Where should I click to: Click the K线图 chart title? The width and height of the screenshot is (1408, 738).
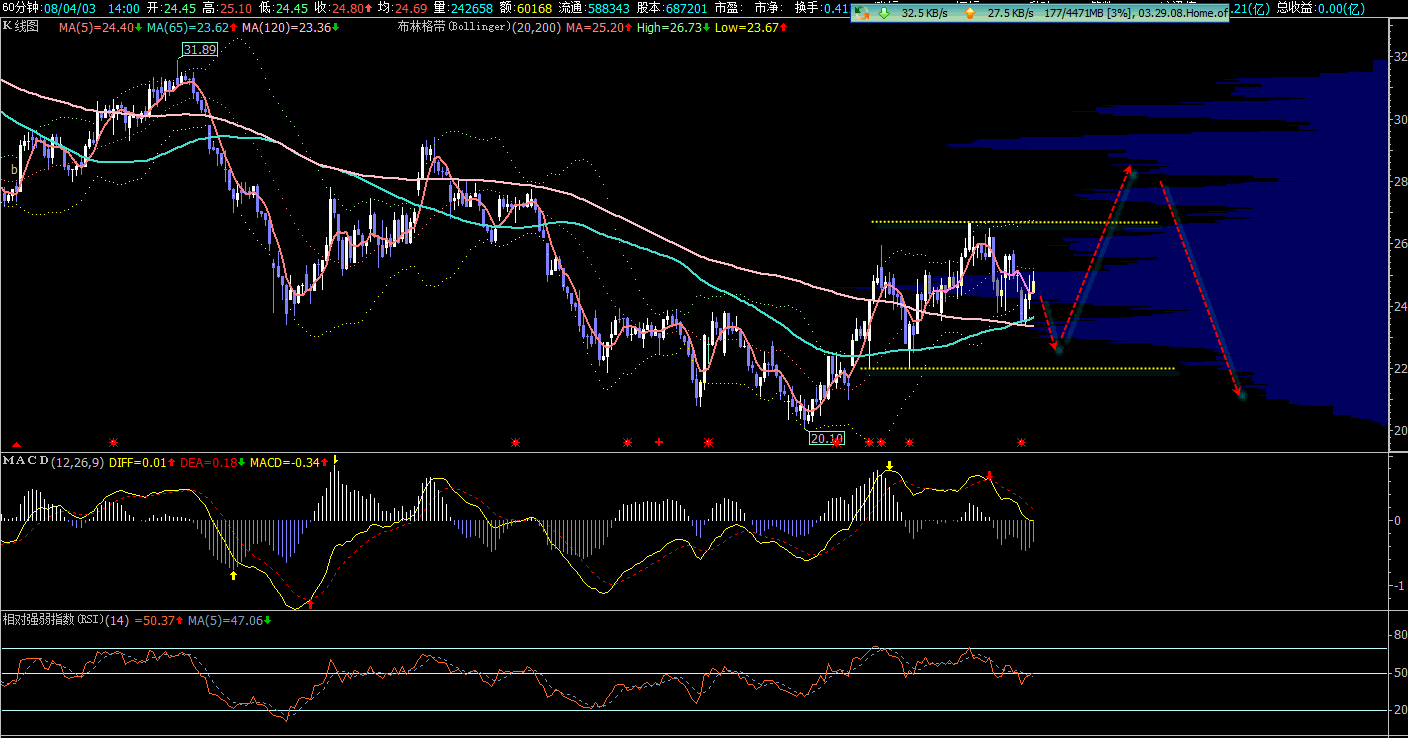(x=21, y=26)
